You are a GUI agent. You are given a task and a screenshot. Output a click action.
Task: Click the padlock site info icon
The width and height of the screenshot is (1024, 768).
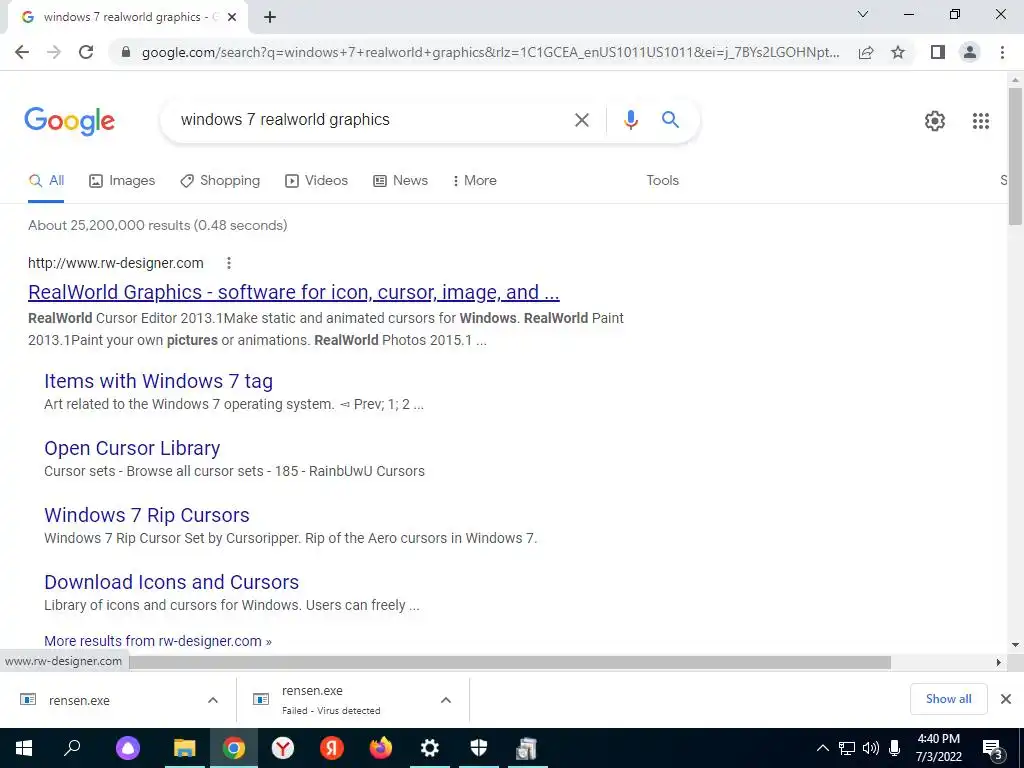pos(127,52)
